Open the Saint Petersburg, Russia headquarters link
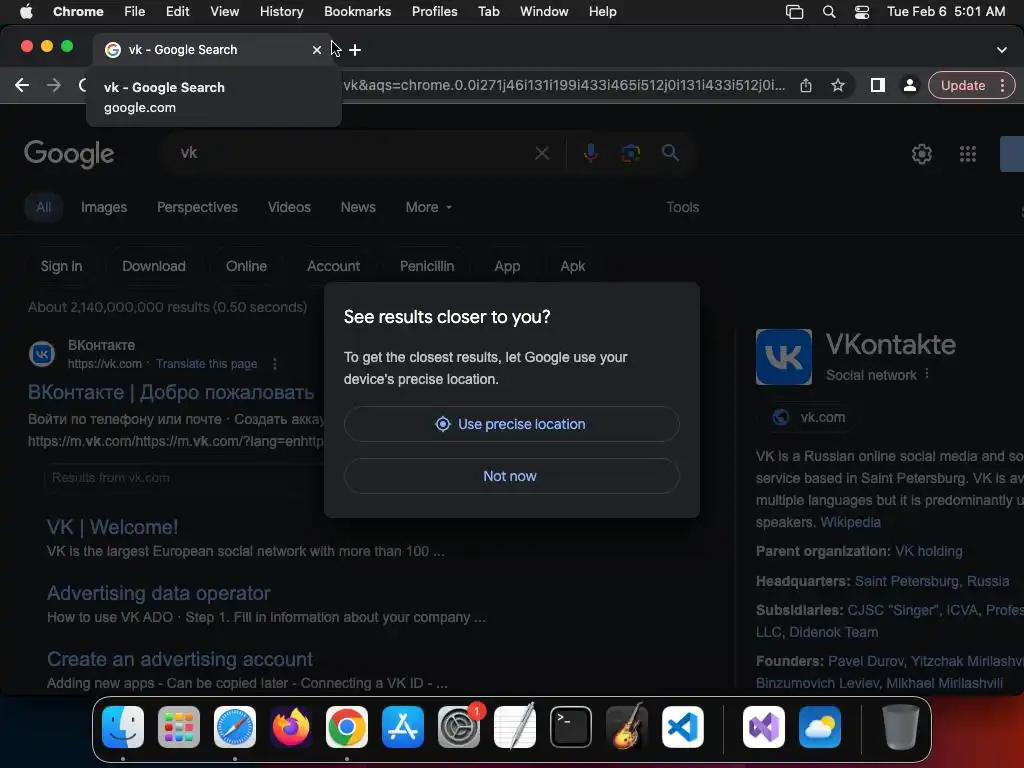 [932, 581]
